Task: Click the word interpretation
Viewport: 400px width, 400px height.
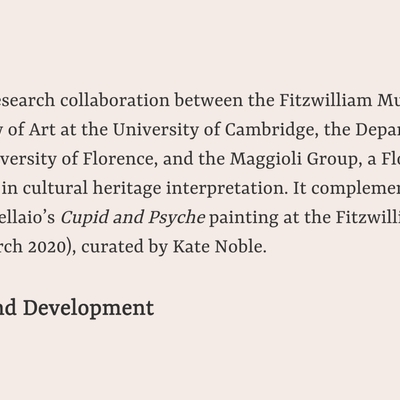Action: coord(227,189)
